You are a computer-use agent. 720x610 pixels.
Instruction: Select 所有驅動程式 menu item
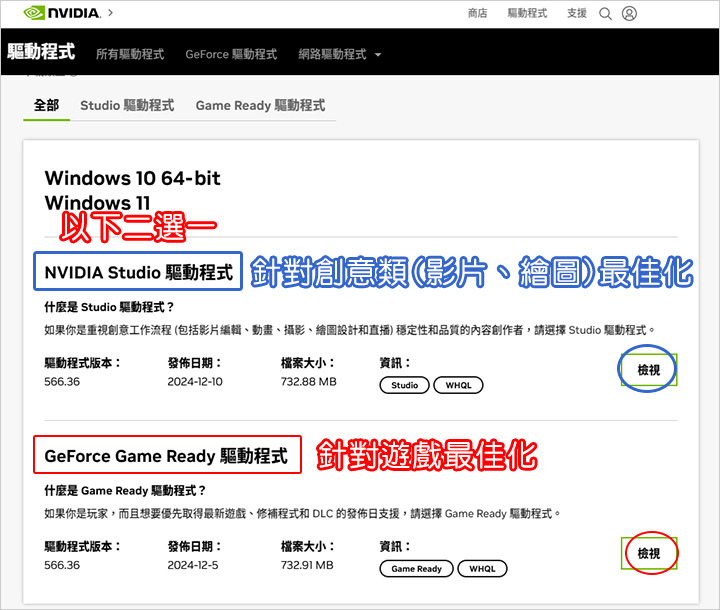pyautogui.click(x=130, y=54)
